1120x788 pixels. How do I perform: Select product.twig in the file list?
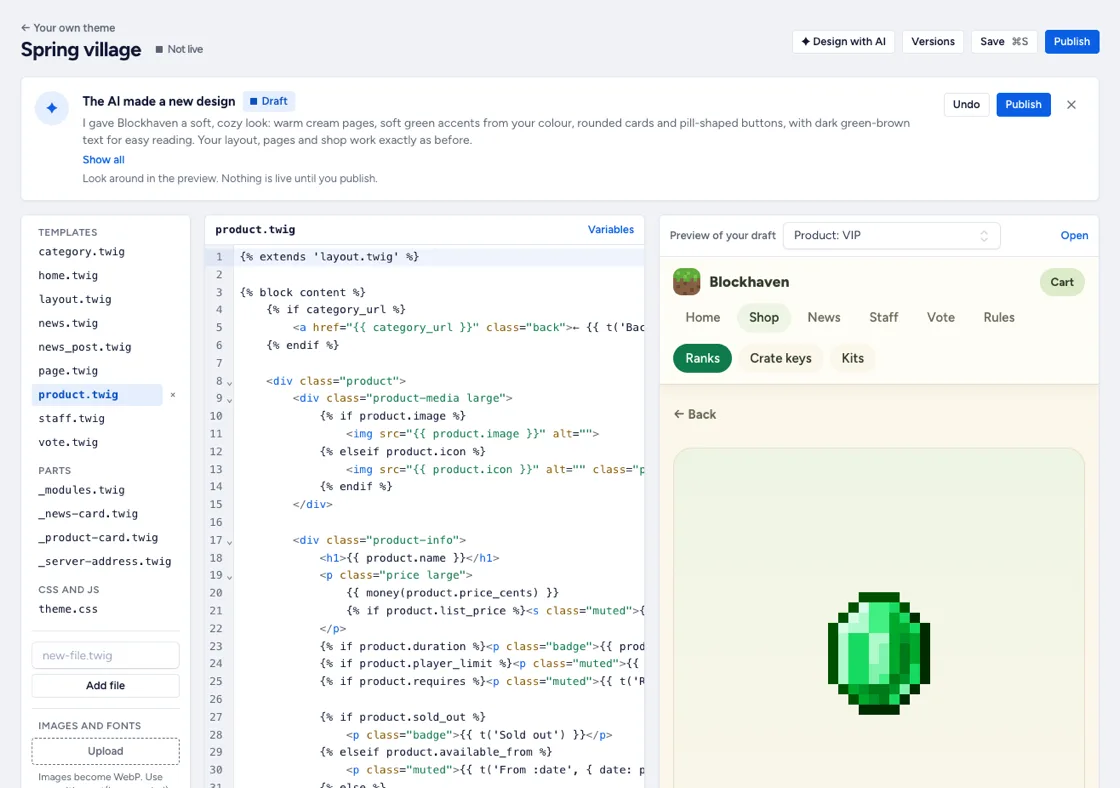point(97,394)
